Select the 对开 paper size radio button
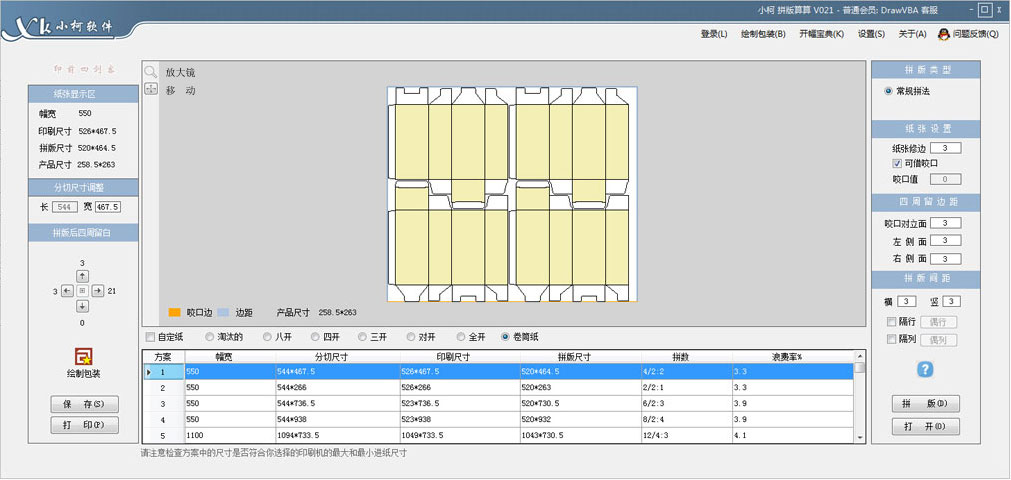Image resolution: width=1011 pixels, height=480 pixels. 412,337
